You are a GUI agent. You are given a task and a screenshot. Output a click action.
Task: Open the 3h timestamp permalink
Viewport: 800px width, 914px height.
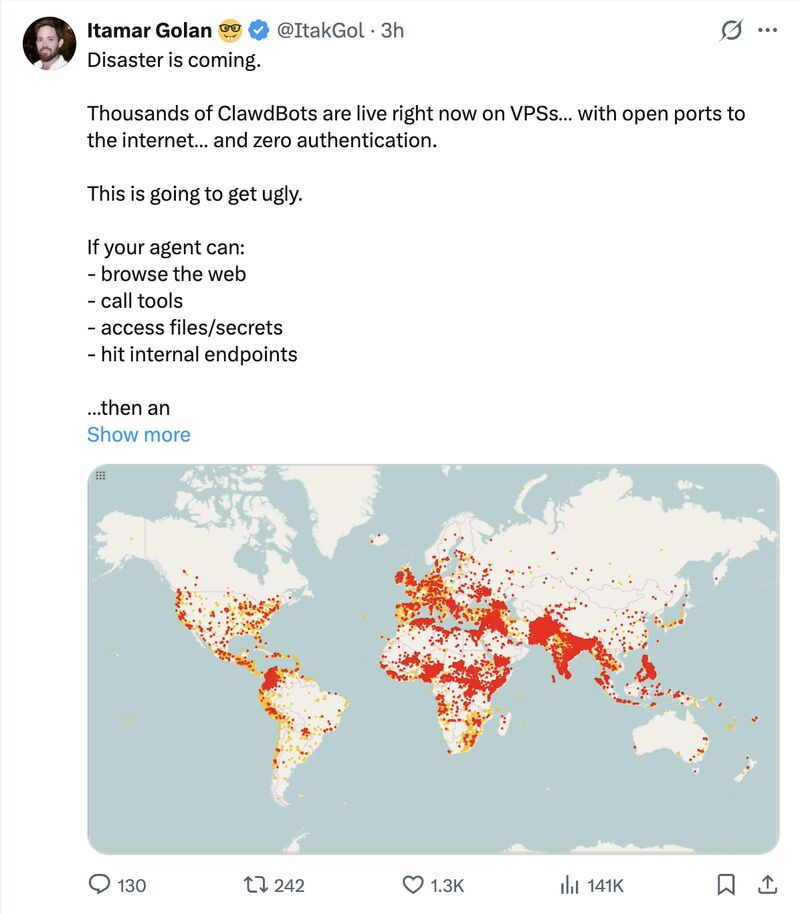point(389,31)
